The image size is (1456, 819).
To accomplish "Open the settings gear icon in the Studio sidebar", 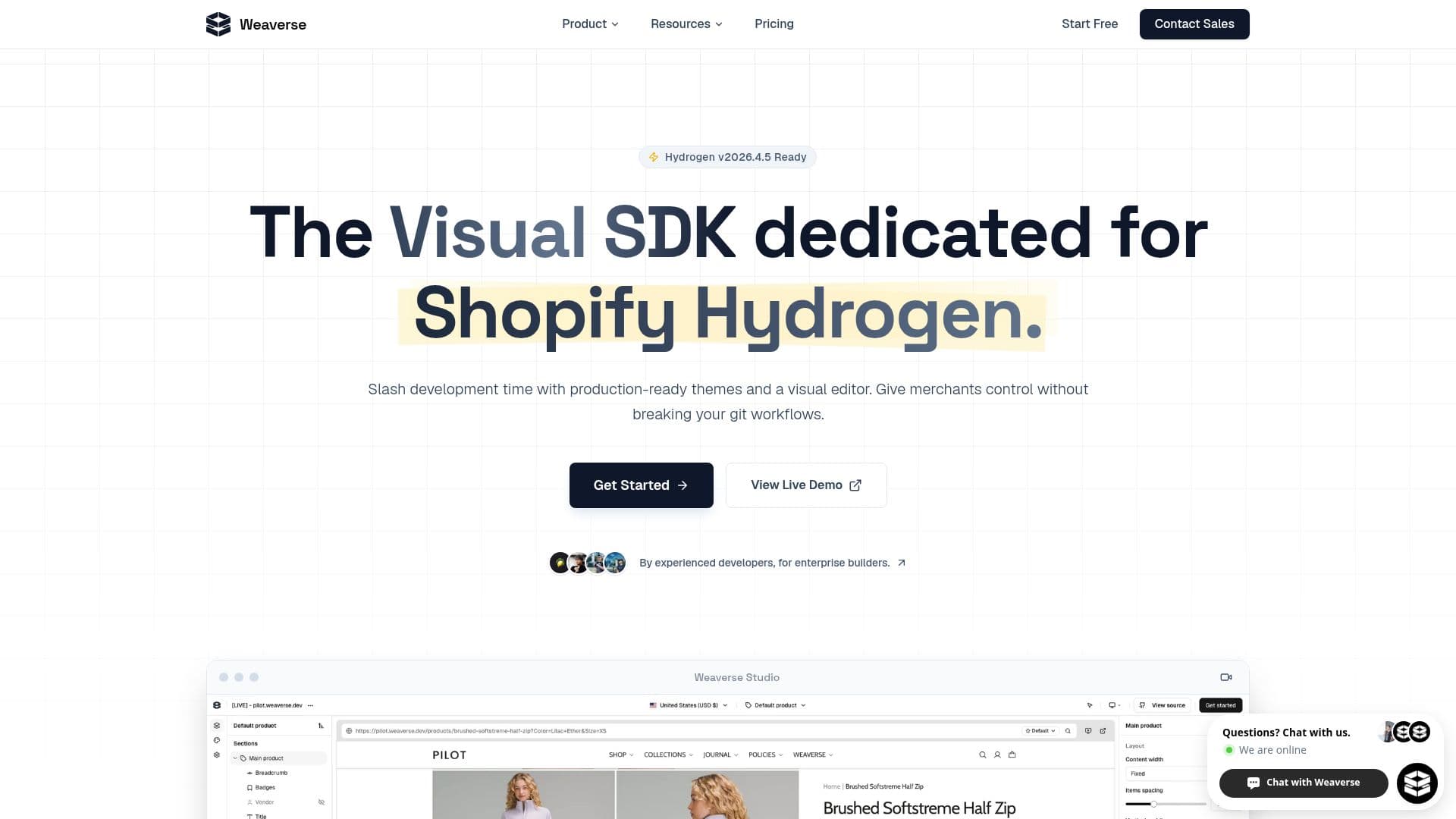I will pyautogui.click(x=217, y=755).
